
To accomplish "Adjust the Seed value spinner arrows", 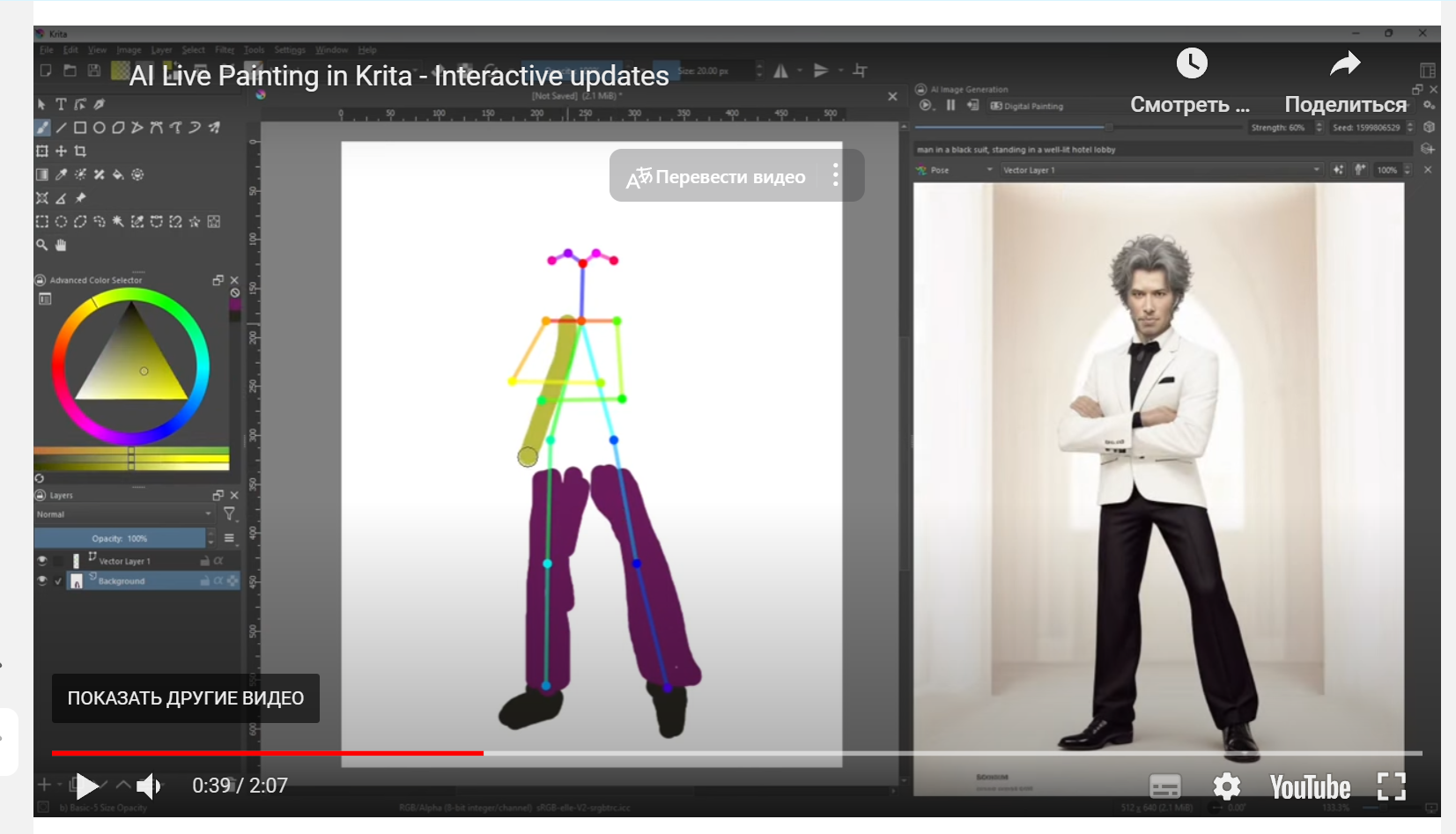I will [x=1410, y=128].
